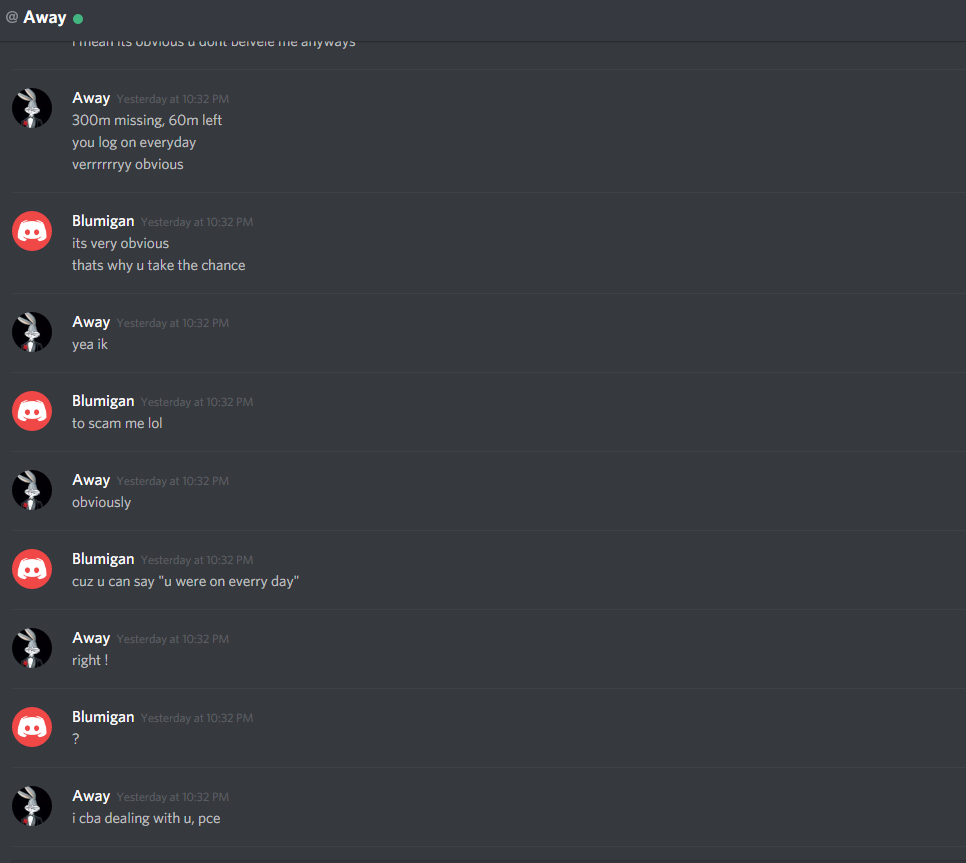
Task: Click Blumigan's avatar beside "its very obvious"
Action: pyautogui.click(x=32, y=231)
